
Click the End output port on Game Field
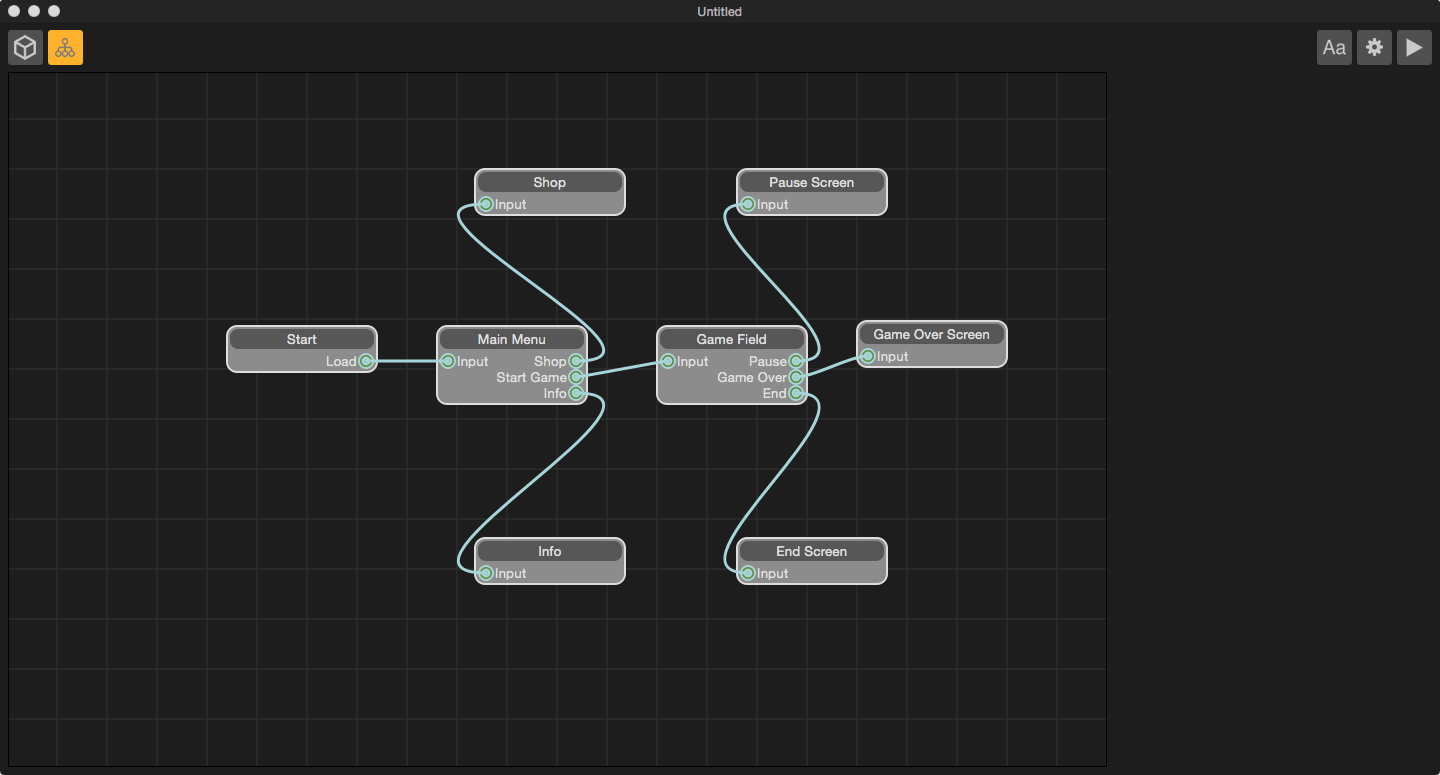click(796, 393)
